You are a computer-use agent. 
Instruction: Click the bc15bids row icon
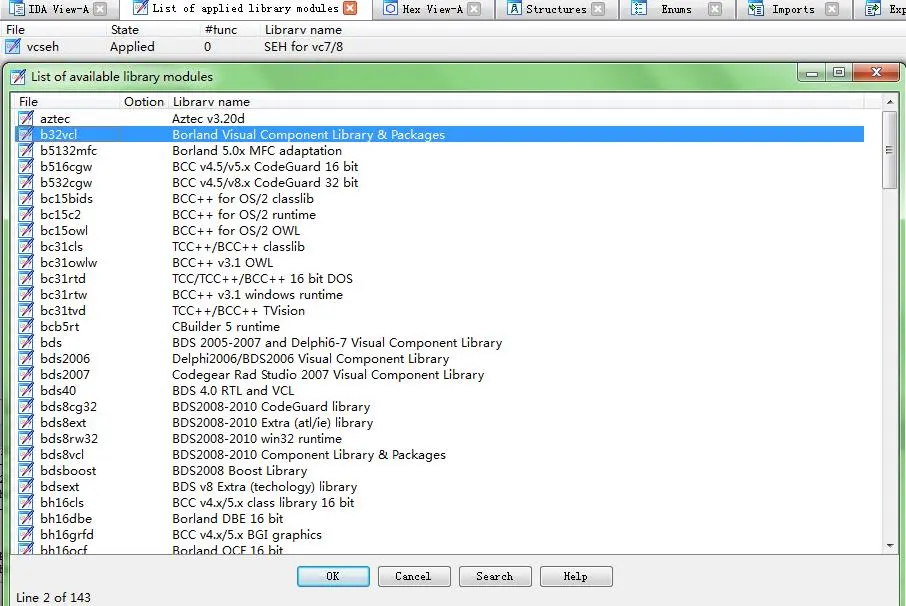25,199
